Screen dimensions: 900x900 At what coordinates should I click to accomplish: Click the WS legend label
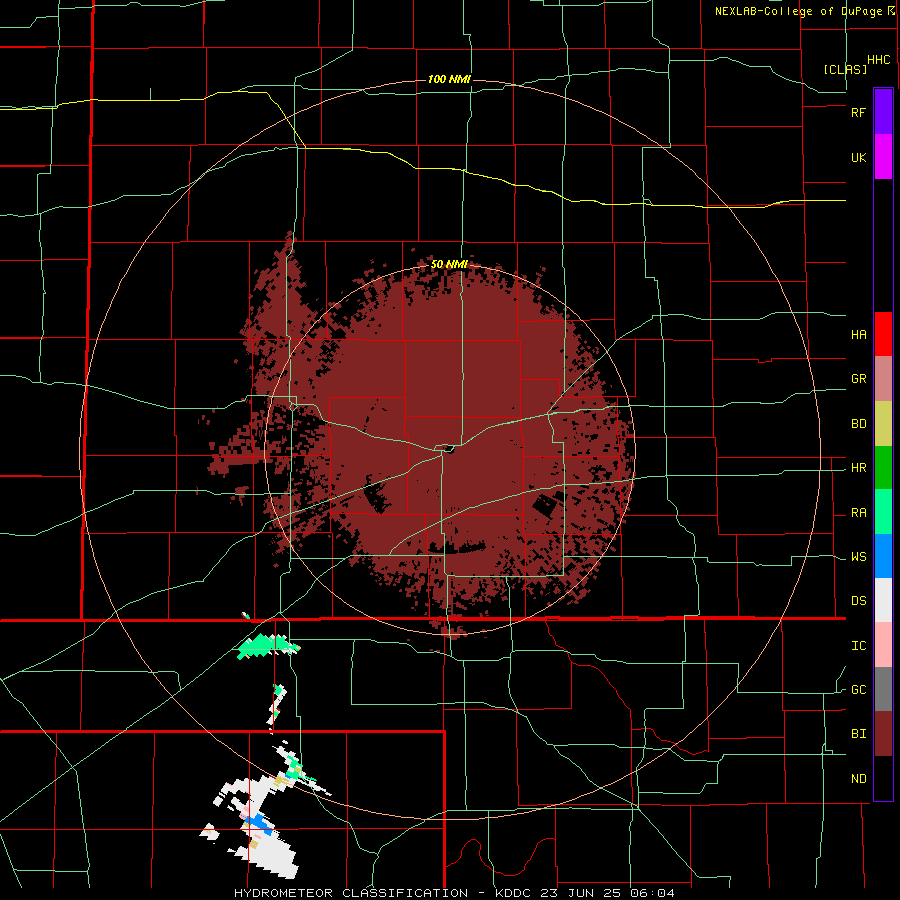click(858, 557)
